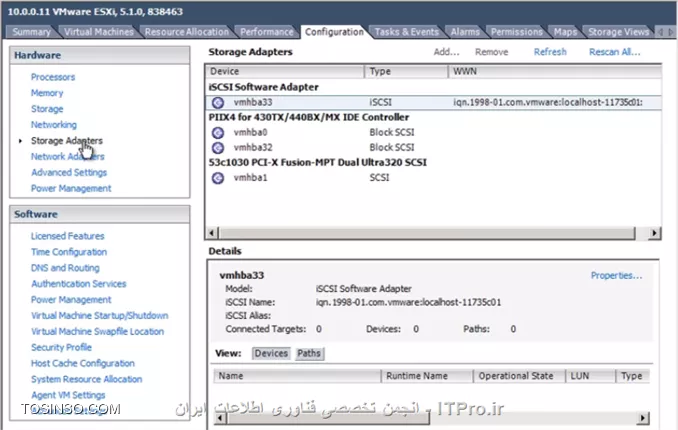Image resolution: width=678 pixels, height=430 pixels.
Task: Open DNS and Routing settings
Action: click(x=65, y=268)
